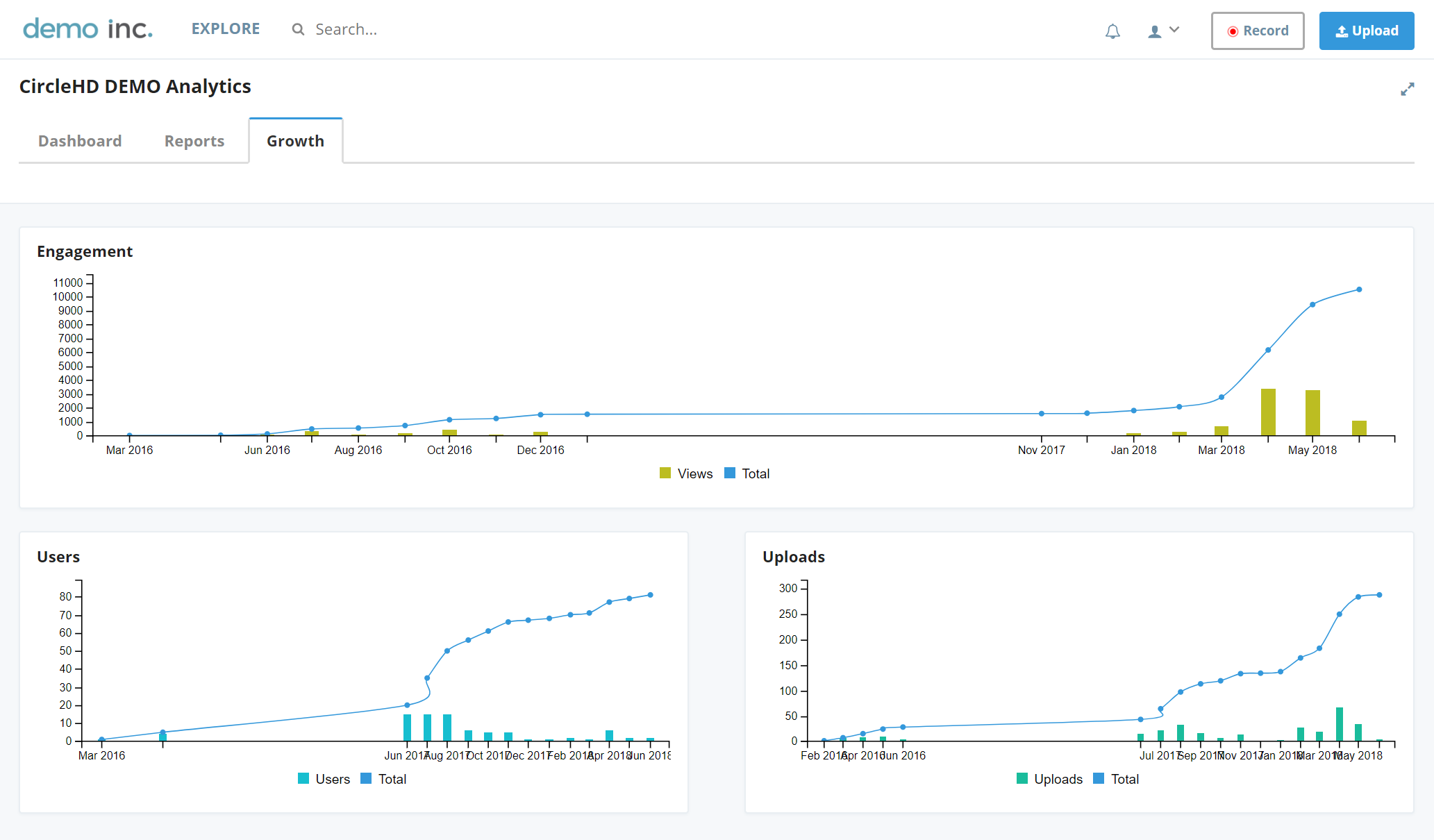Click the search magnifier icon

click(298, 29)
